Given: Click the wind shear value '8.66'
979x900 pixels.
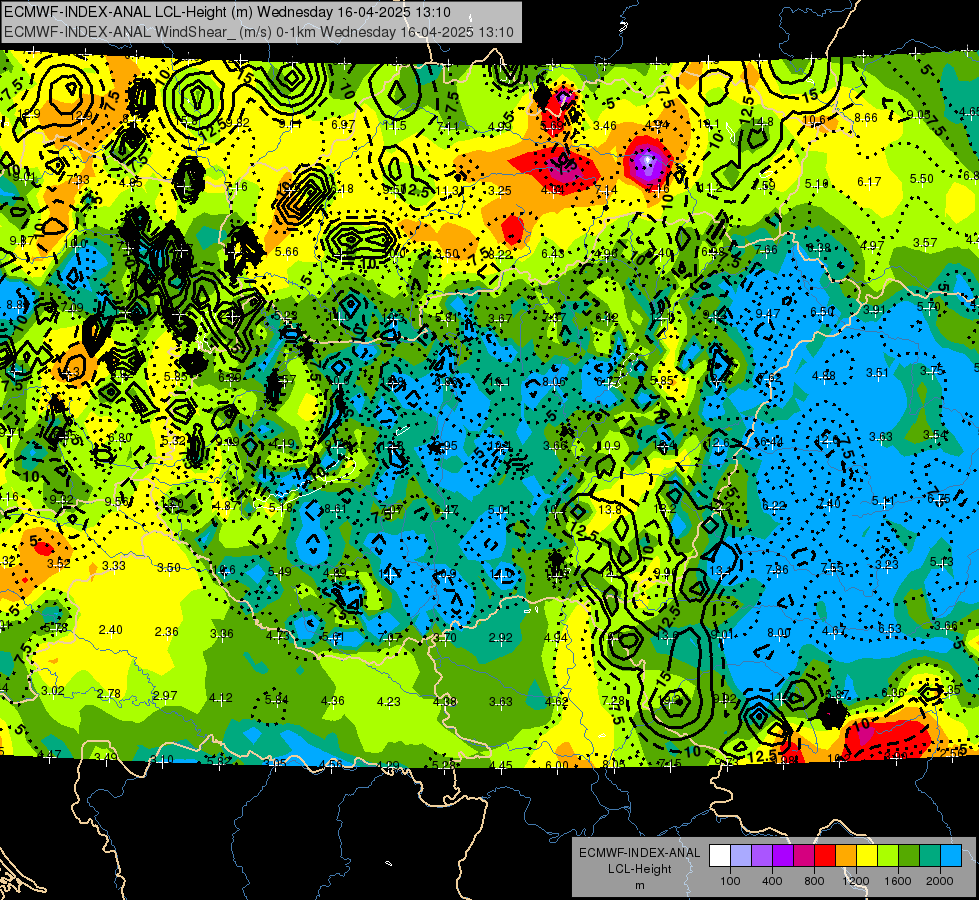Looking at the screenshot, I should tap(866, 117).
